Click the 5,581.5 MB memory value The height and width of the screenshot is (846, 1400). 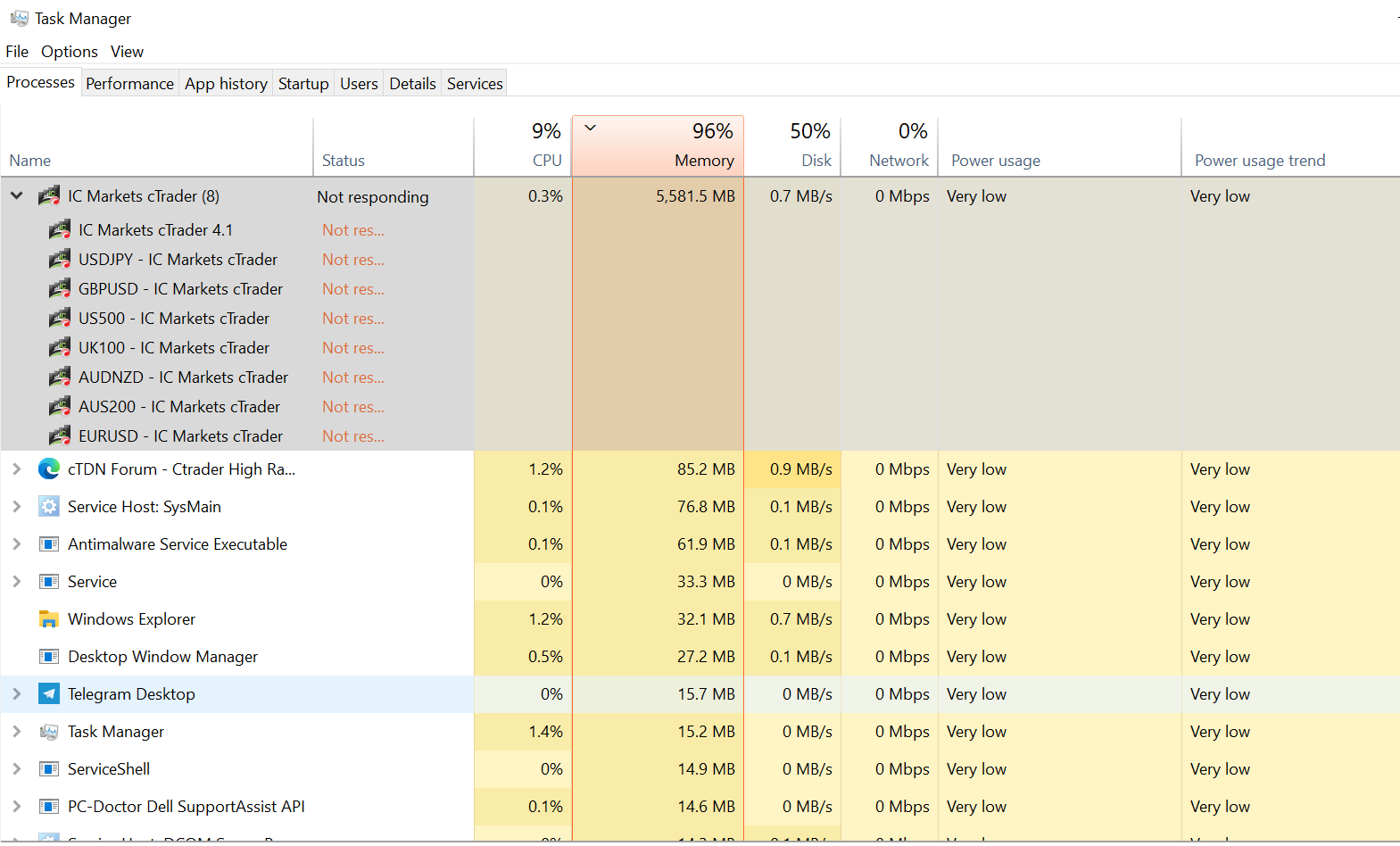click(695, 196)
